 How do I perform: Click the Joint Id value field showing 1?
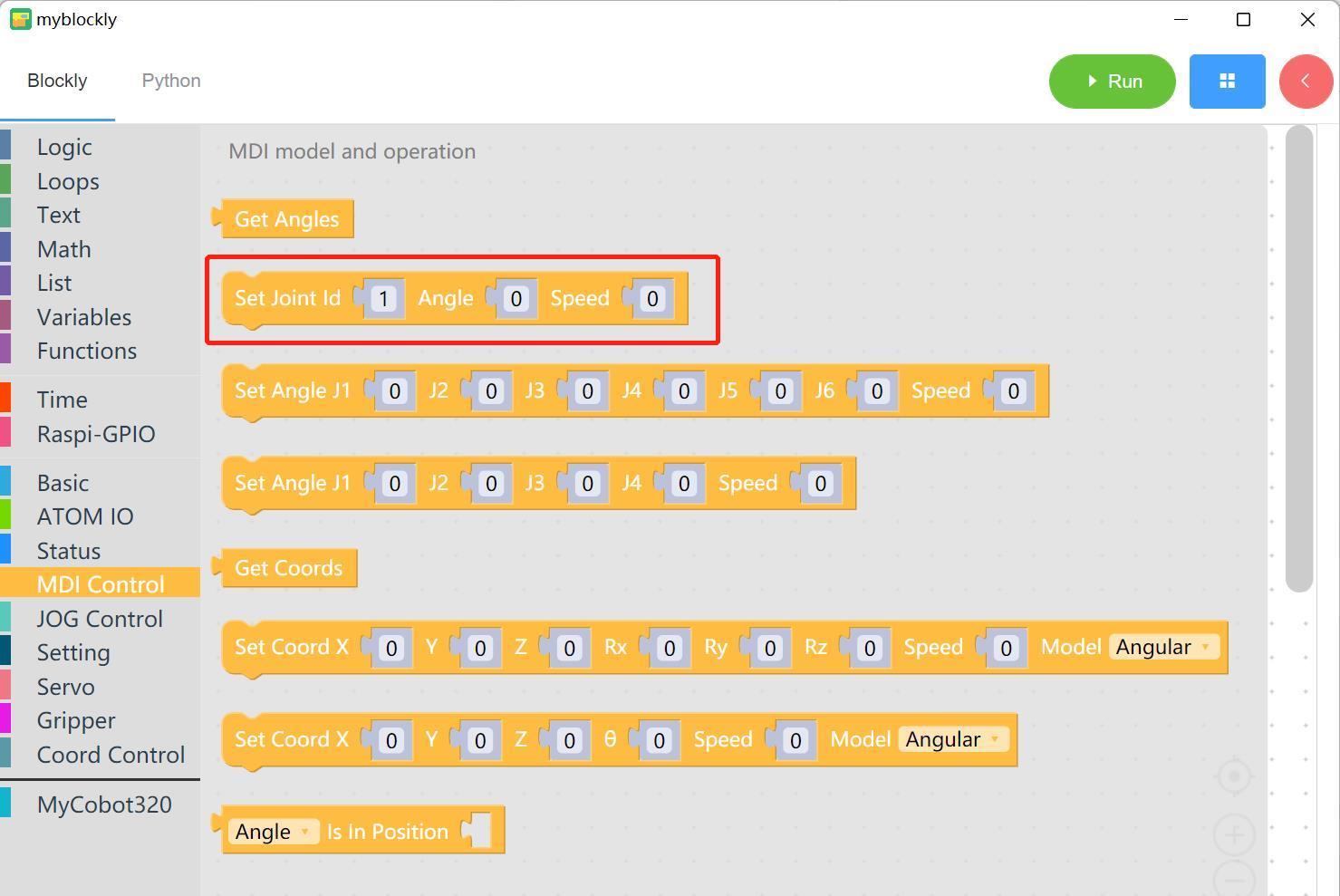pos(383,299)
